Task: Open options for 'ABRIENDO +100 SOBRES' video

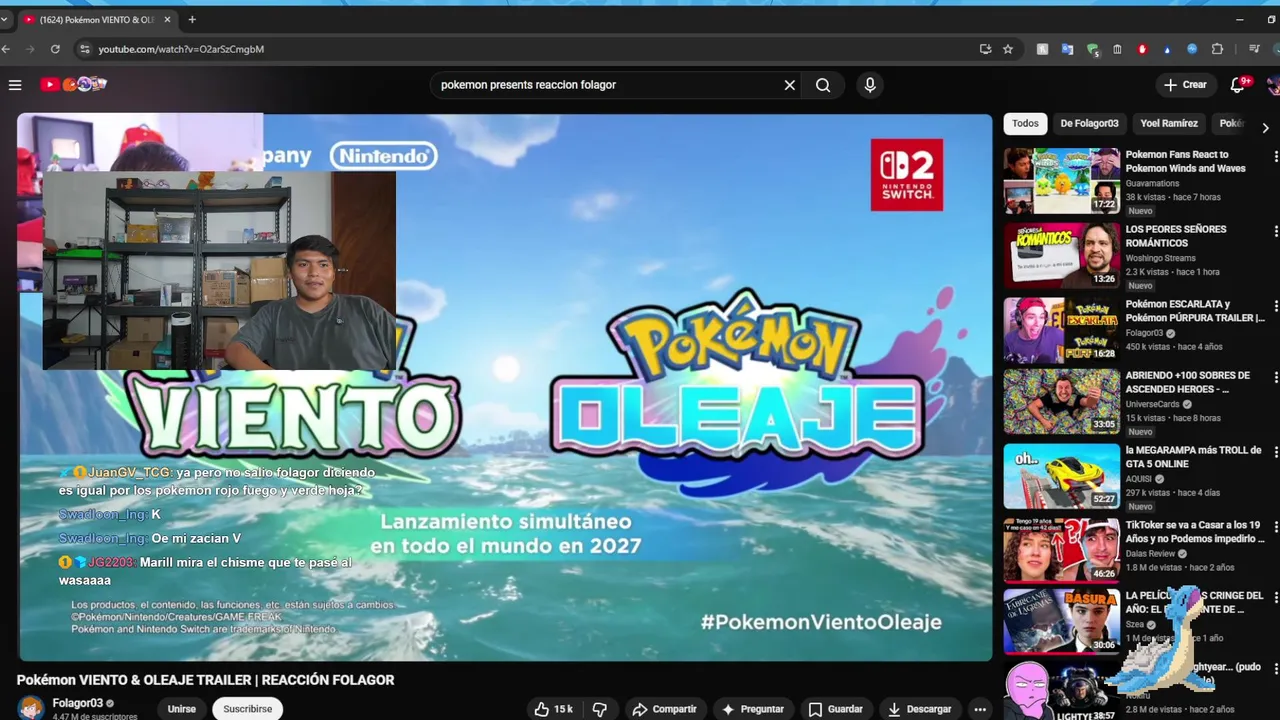Action: point(1275,377)
